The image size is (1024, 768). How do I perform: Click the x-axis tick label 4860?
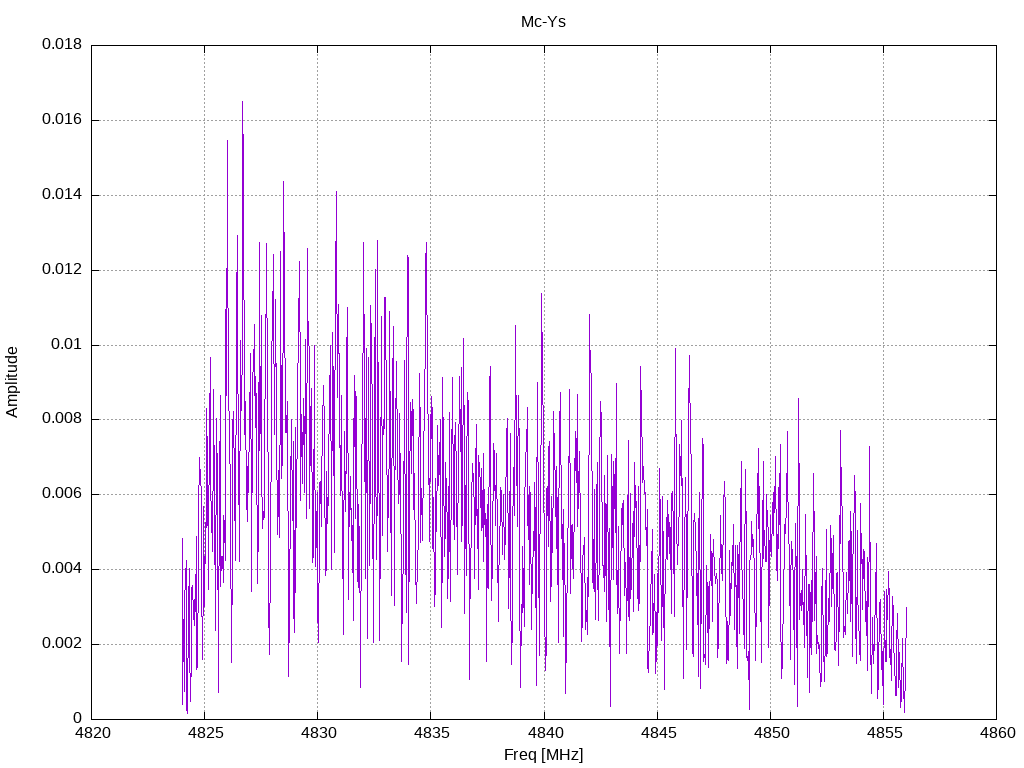click(997, 733)
